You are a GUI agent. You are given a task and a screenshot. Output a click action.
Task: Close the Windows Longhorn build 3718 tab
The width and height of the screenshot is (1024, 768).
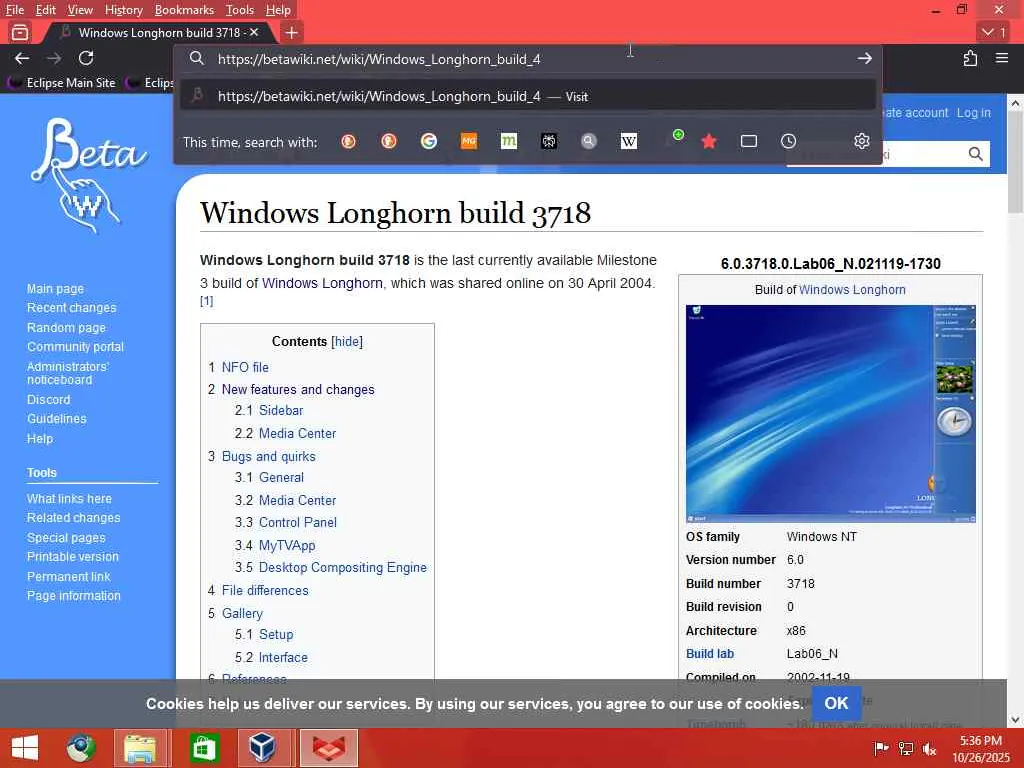[254, 32]
